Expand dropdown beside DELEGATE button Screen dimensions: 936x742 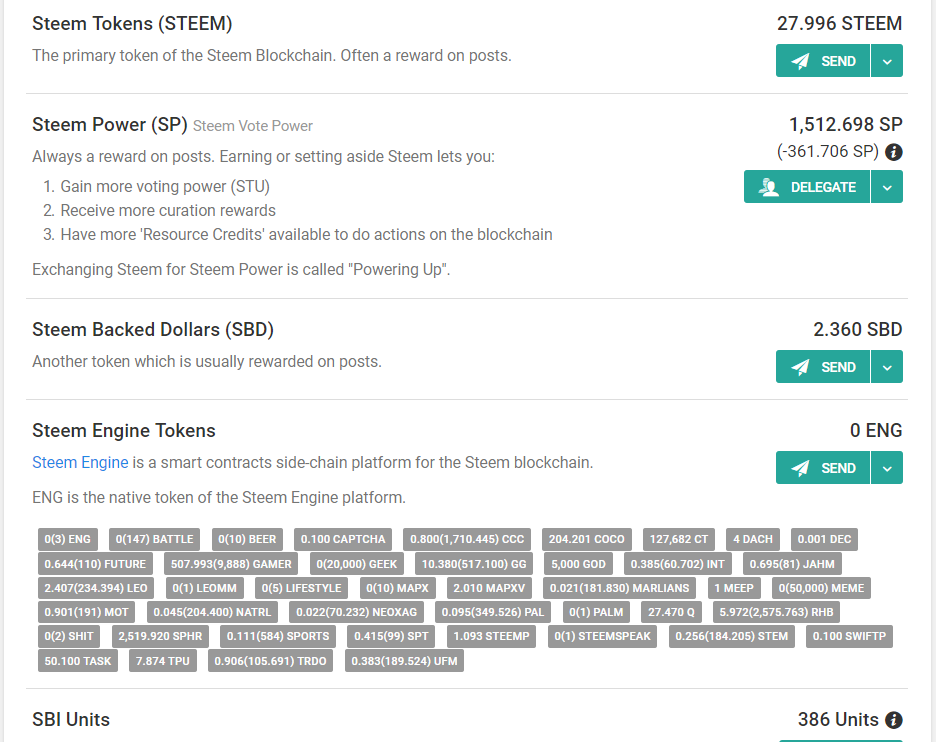click(x=887, y=187)
